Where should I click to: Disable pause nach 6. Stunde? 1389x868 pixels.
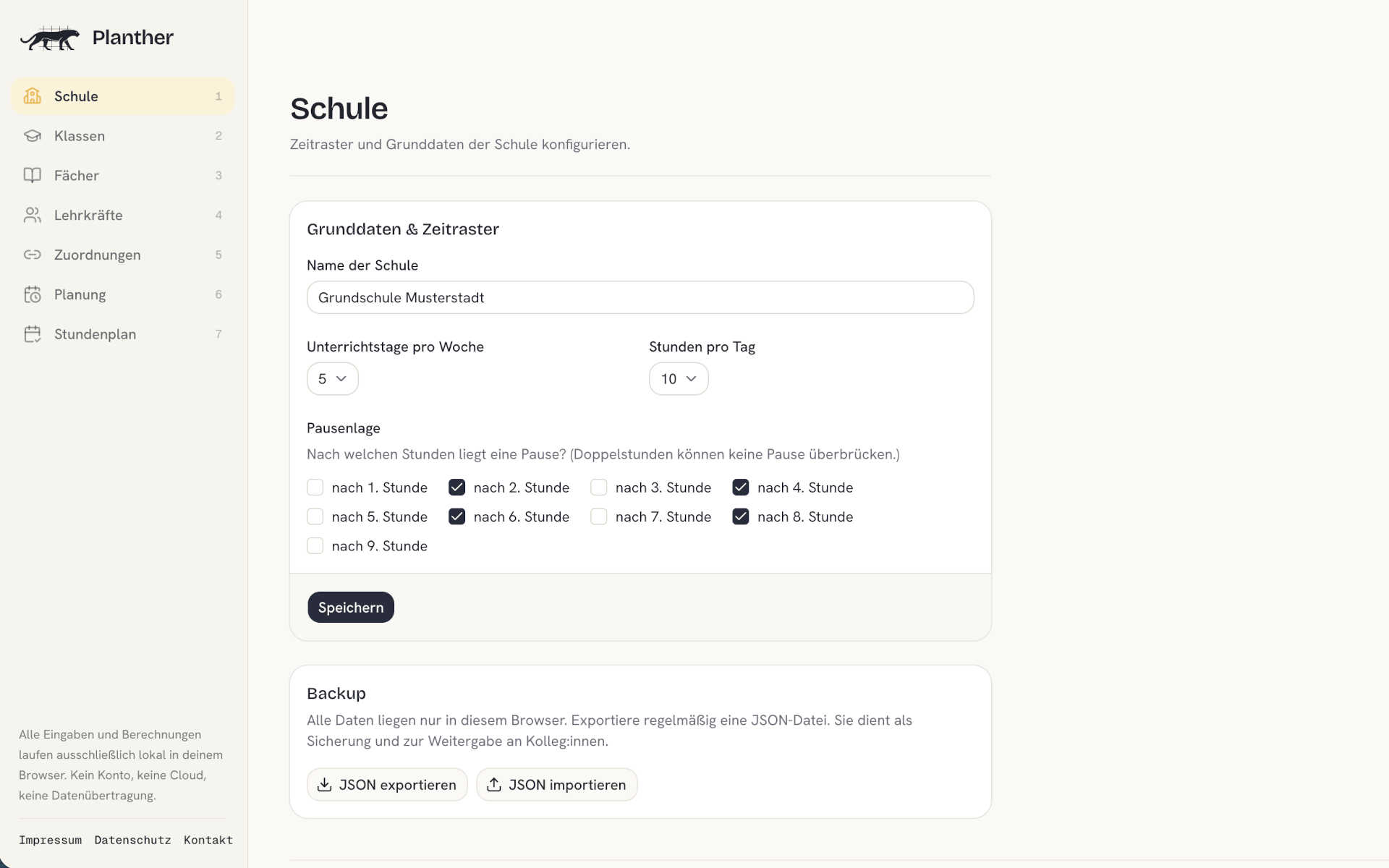click(456, 516)
